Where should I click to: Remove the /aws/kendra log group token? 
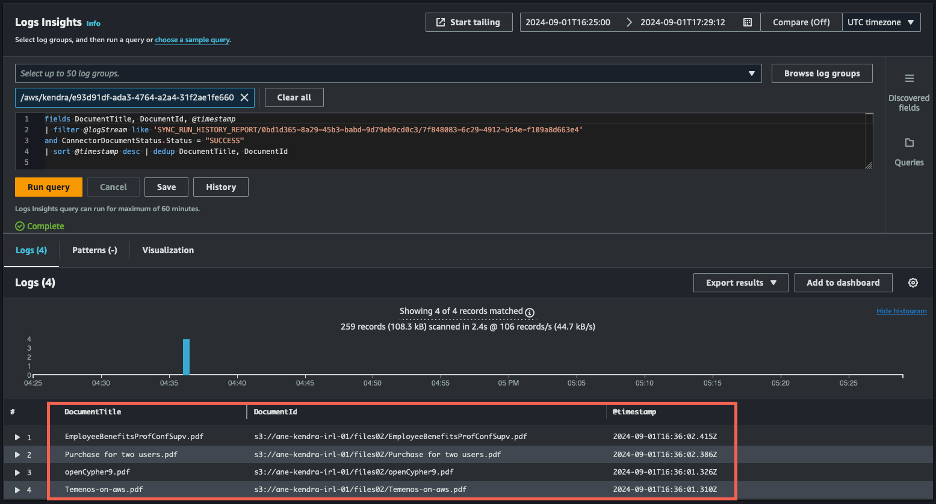click(x=246, y=97)
